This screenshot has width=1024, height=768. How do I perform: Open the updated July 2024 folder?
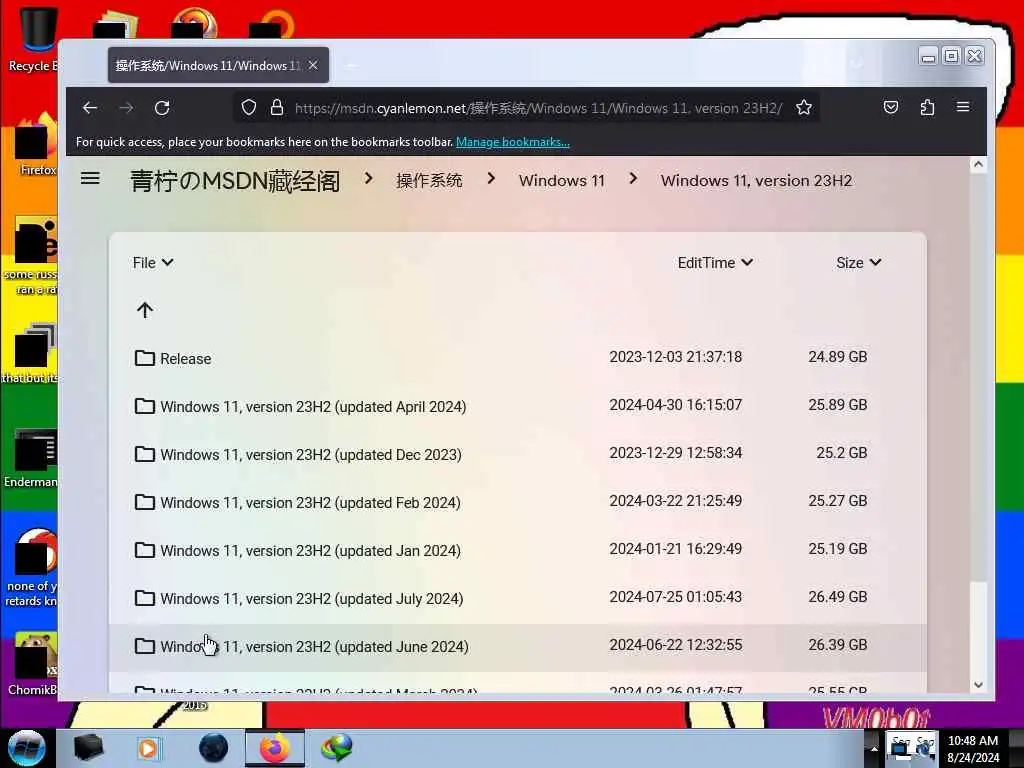pyautogui.click(x=312, y=599)
